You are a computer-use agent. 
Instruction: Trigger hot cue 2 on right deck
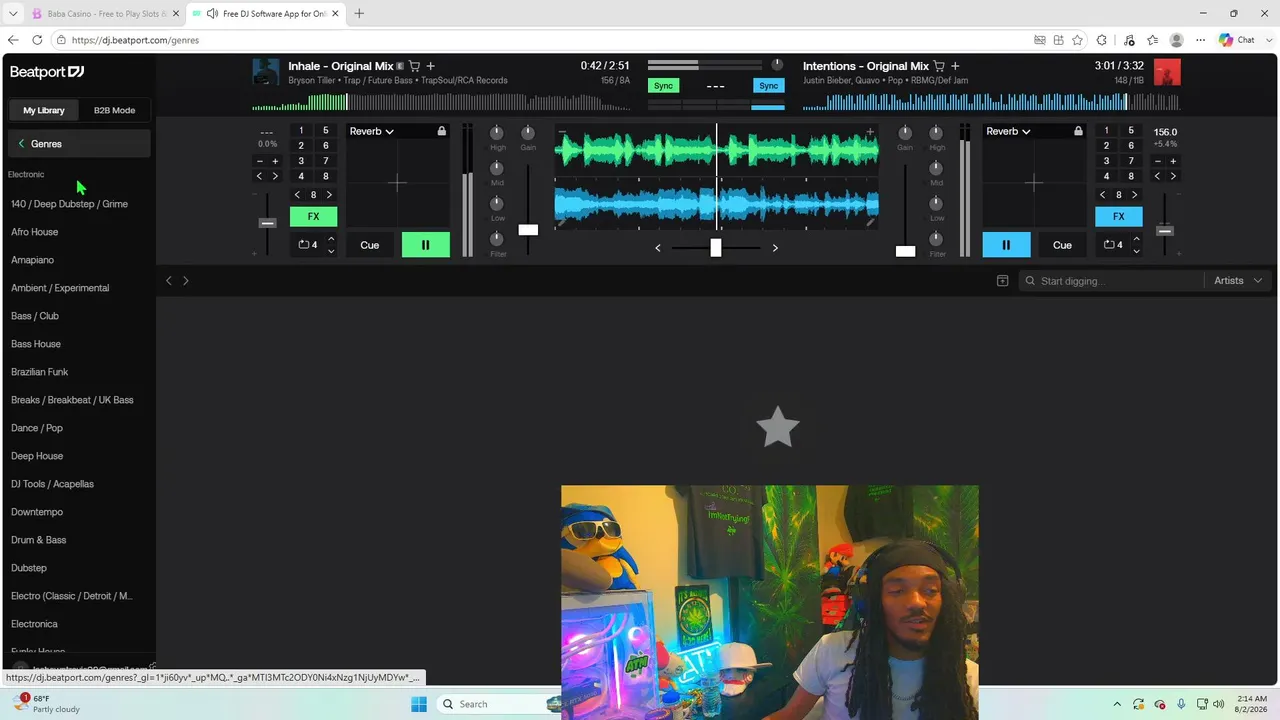coord(1106,146)
